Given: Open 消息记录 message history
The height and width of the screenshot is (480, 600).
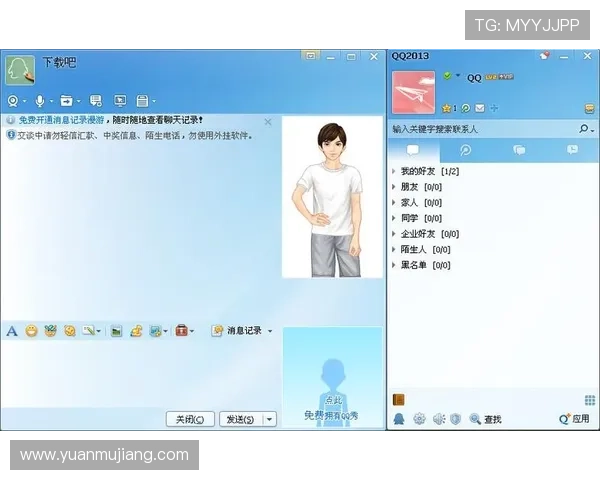Looking at the screenshot, I should coord(238,331).
